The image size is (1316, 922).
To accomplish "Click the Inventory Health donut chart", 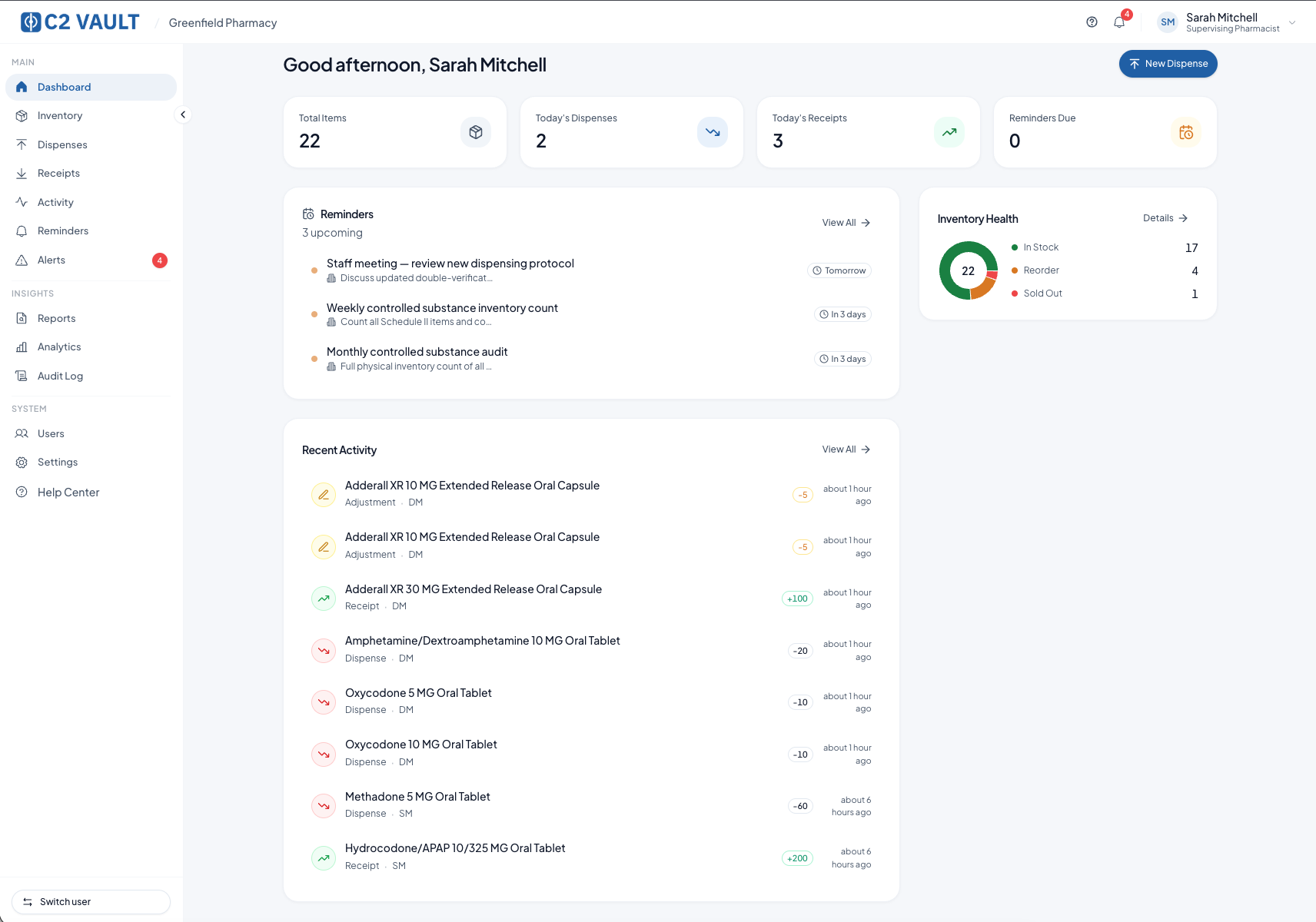I will point(968,270).
